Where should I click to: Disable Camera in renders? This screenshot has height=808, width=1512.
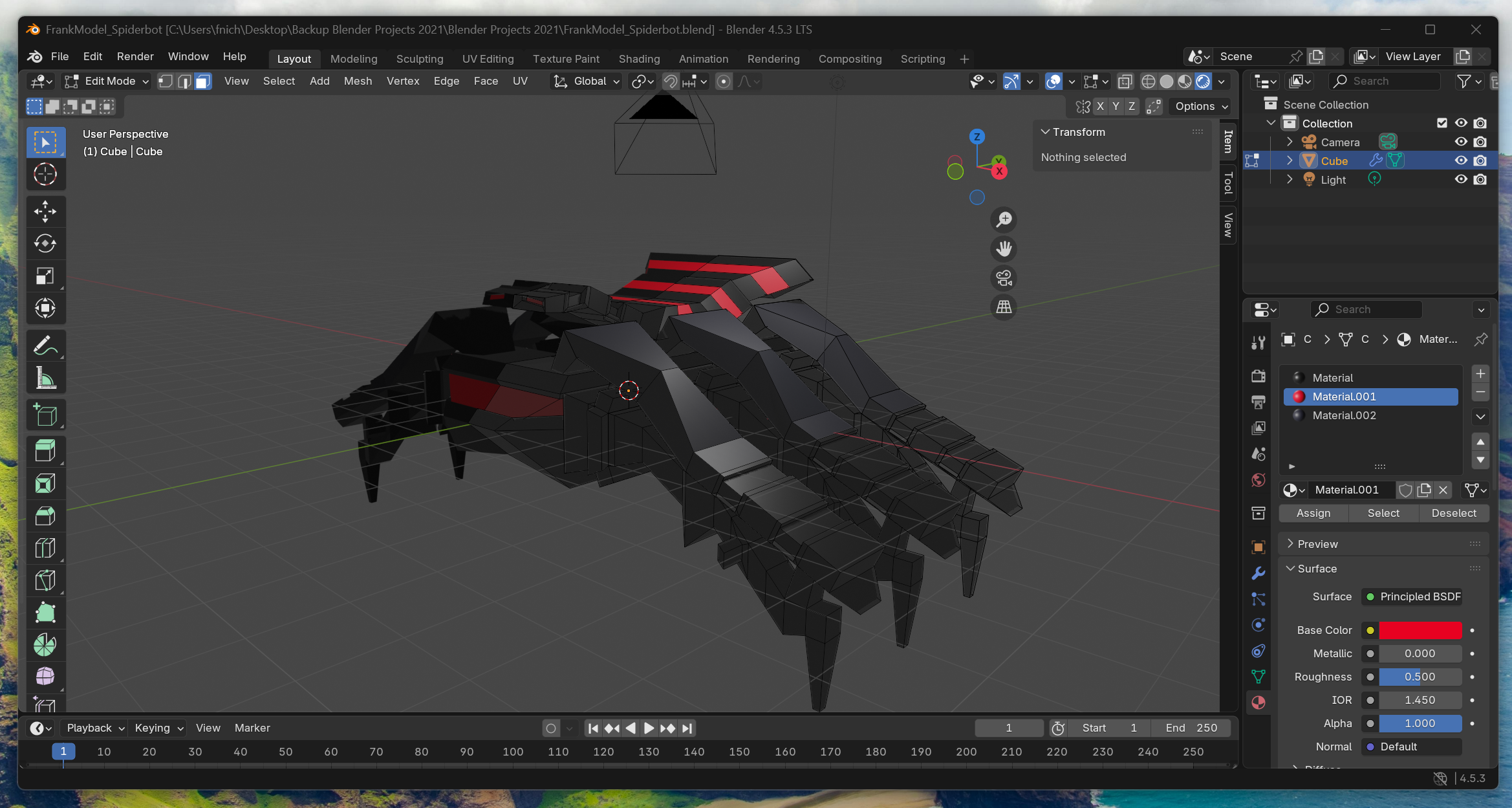coord(1480,142)
